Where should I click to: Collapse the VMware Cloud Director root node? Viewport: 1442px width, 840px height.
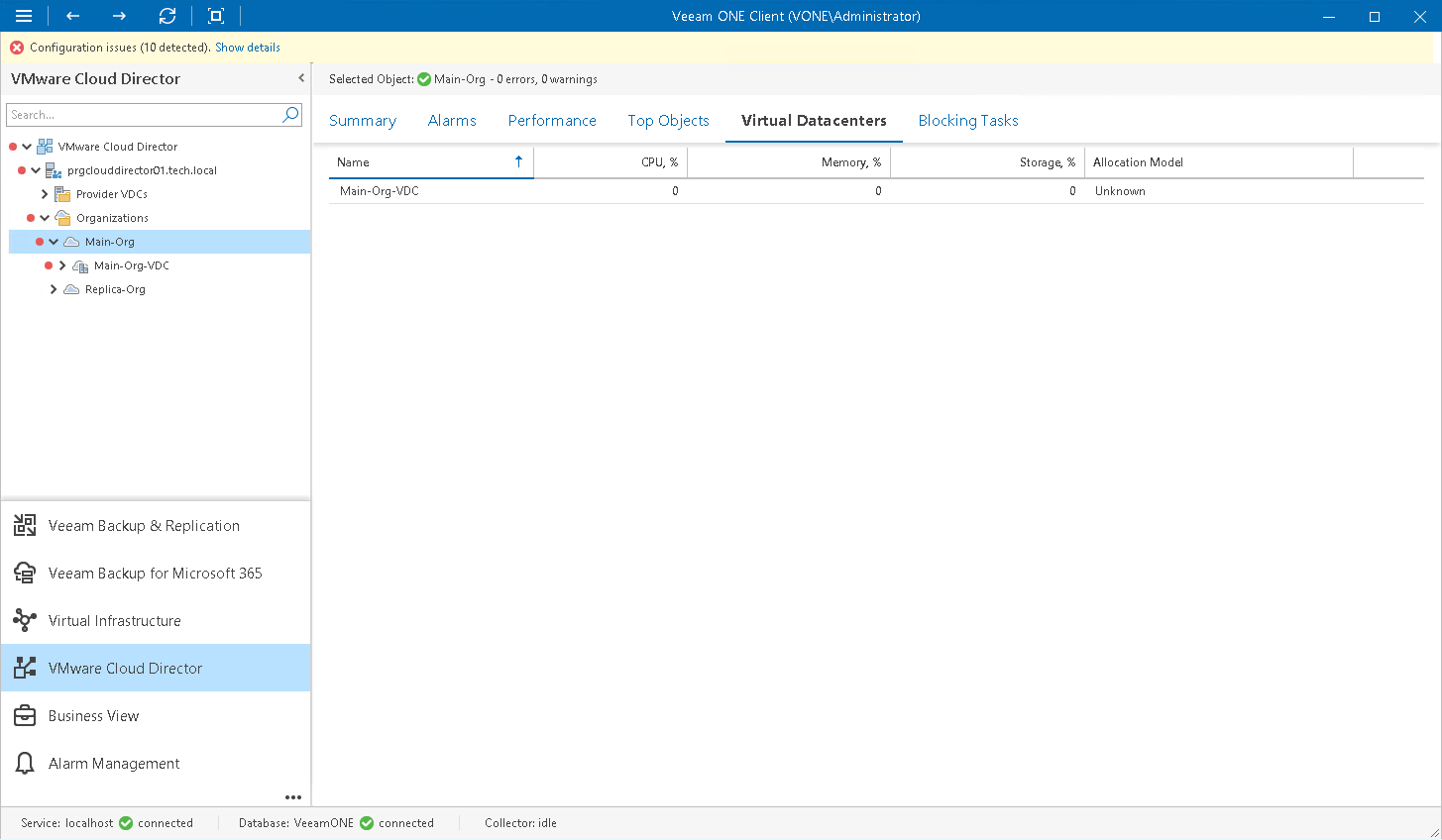[27, 147]
